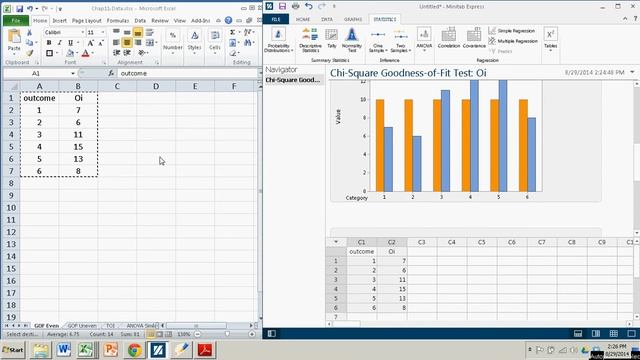This screenshot has height=360, width=640.
Task: Open the Two Samples inference dropdown
Action: tap(400, 40)
